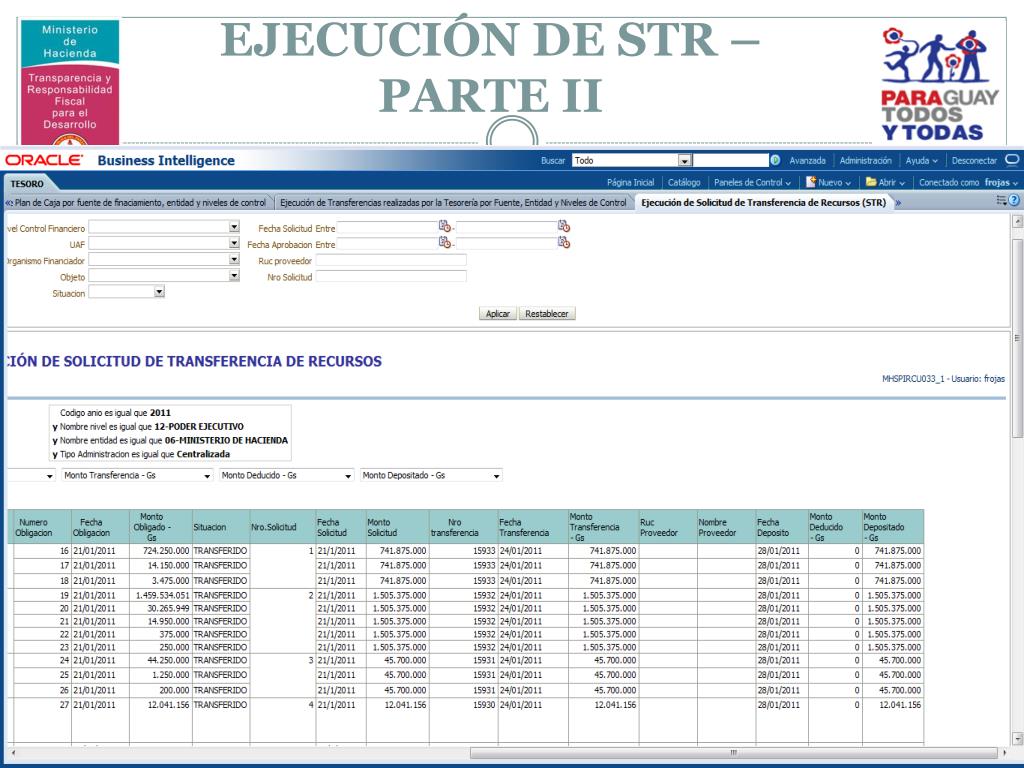Open calendar picker for Fecha Solicitud end date
1024x768 pixels.
tap(564, 226)
